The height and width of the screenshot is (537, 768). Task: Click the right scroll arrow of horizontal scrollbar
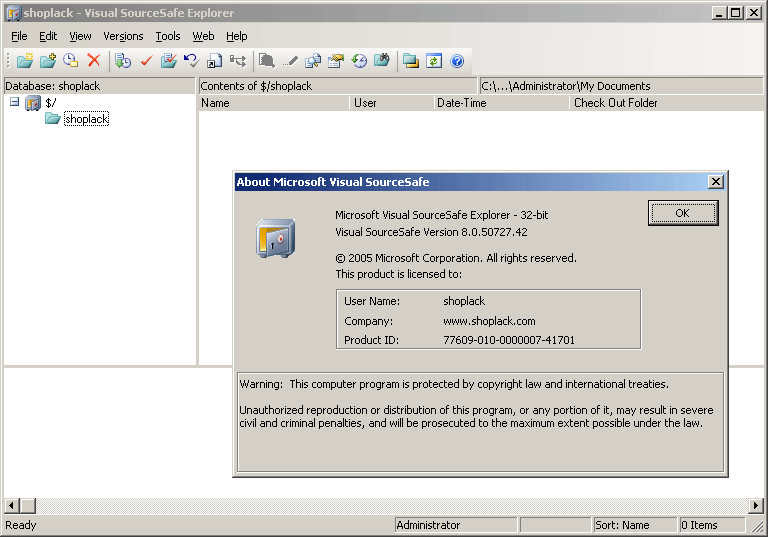[756, 506]
